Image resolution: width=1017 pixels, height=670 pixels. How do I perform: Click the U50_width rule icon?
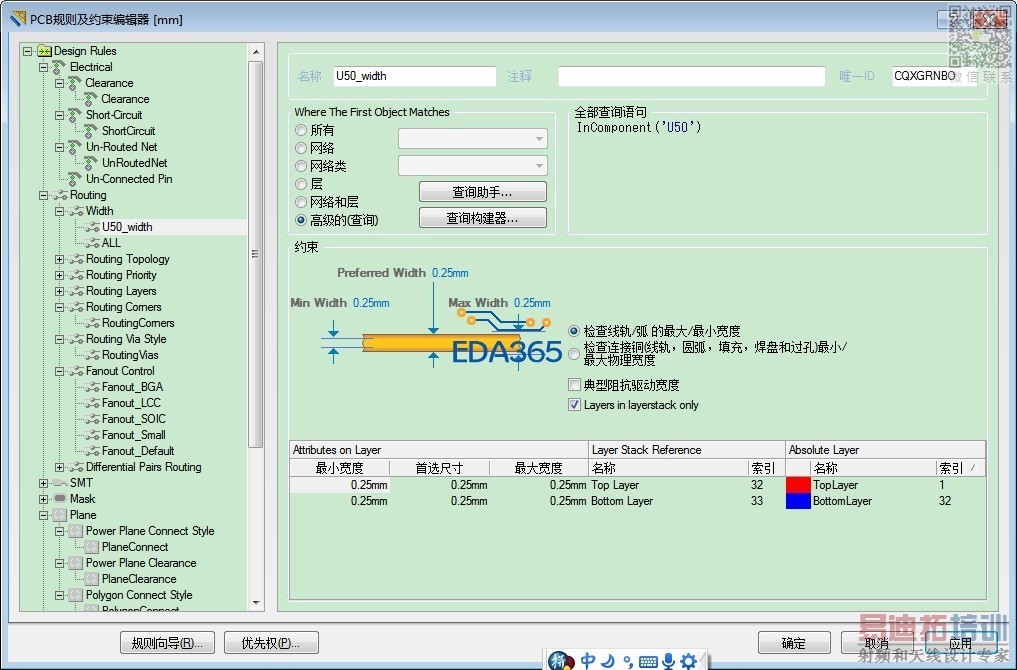tap(93, 227)
